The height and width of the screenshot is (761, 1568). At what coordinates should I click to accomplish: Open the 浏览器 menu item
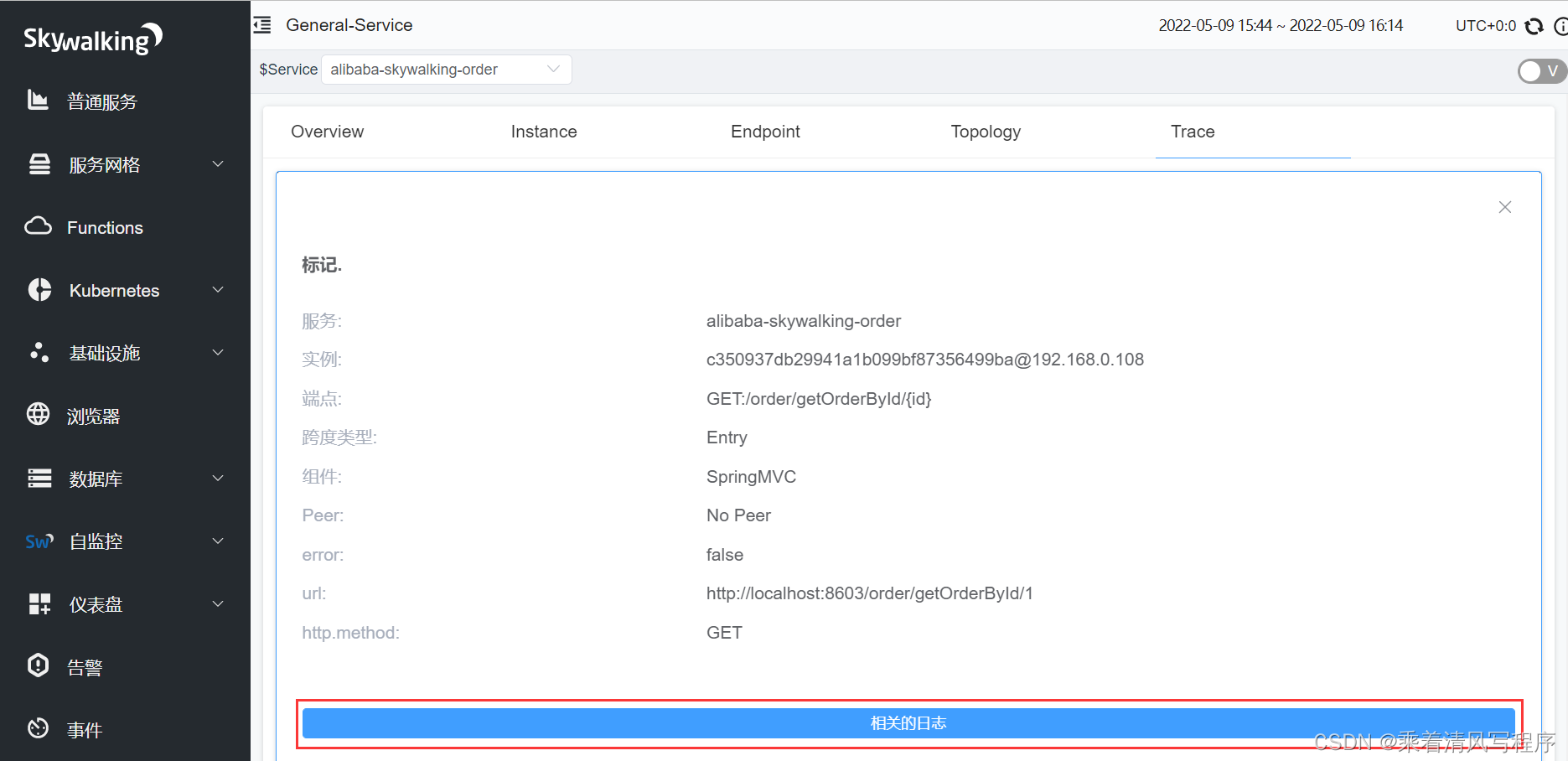pos(94,417)
